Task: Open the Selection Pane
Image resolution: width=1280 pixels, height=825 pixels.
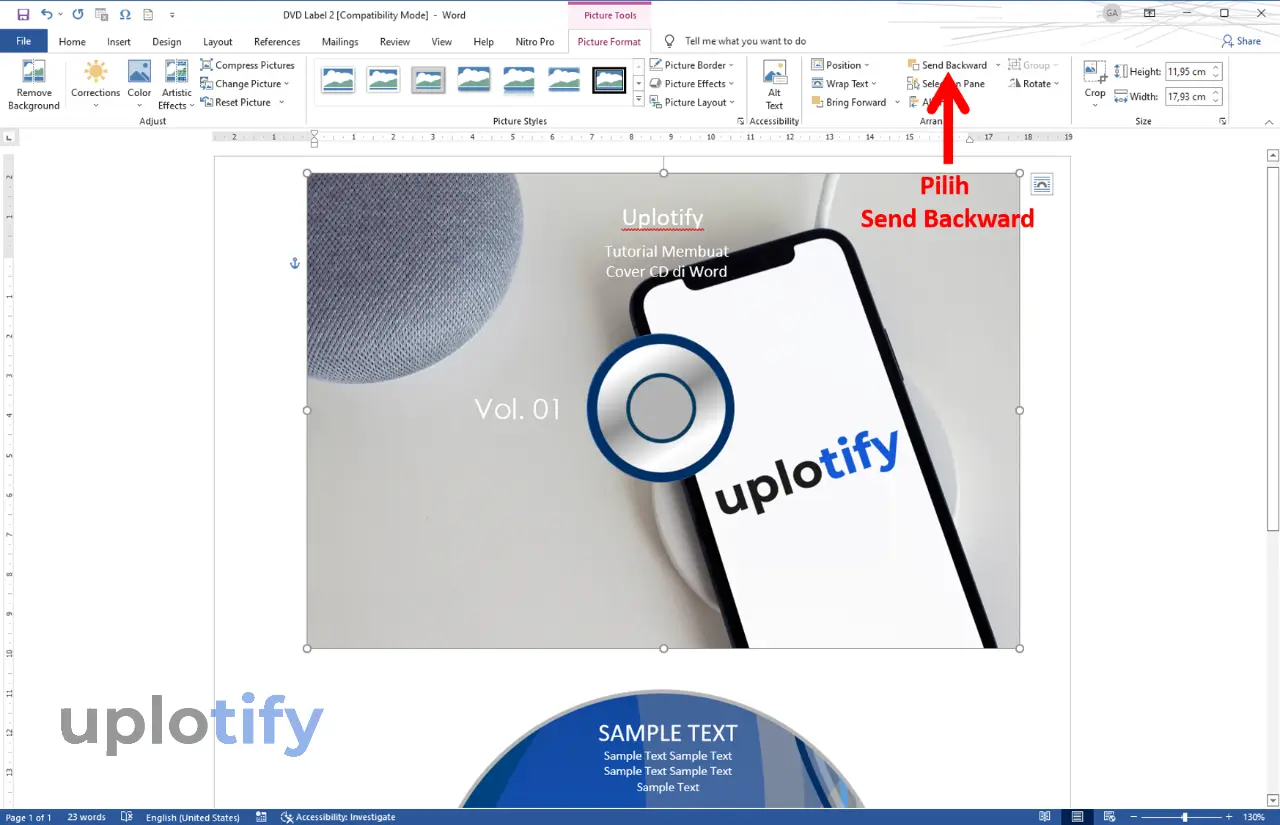Action: (946, 84)
